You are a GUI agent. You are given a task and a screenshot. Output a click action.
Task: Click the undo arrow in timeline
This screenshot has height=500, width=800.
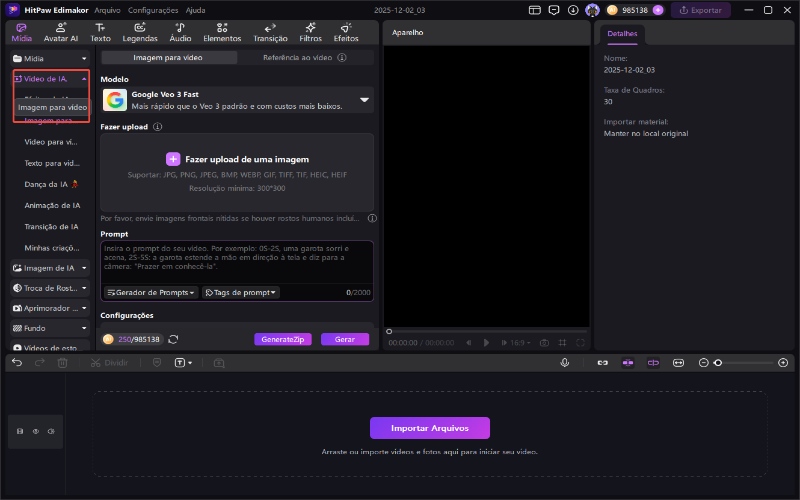[x=17, y=362]
